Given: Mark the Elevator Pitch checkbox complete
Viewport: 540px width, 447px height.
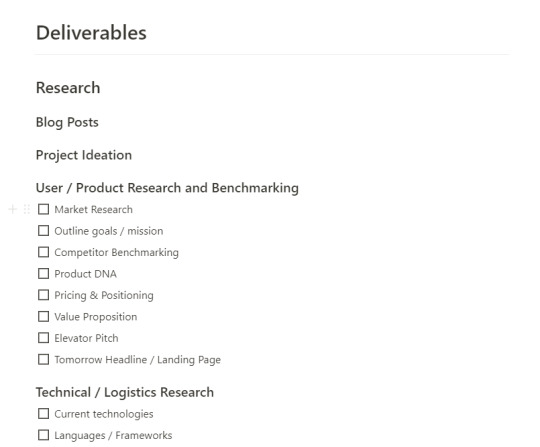Looking at the screenshot, I should tap(43, 338).
